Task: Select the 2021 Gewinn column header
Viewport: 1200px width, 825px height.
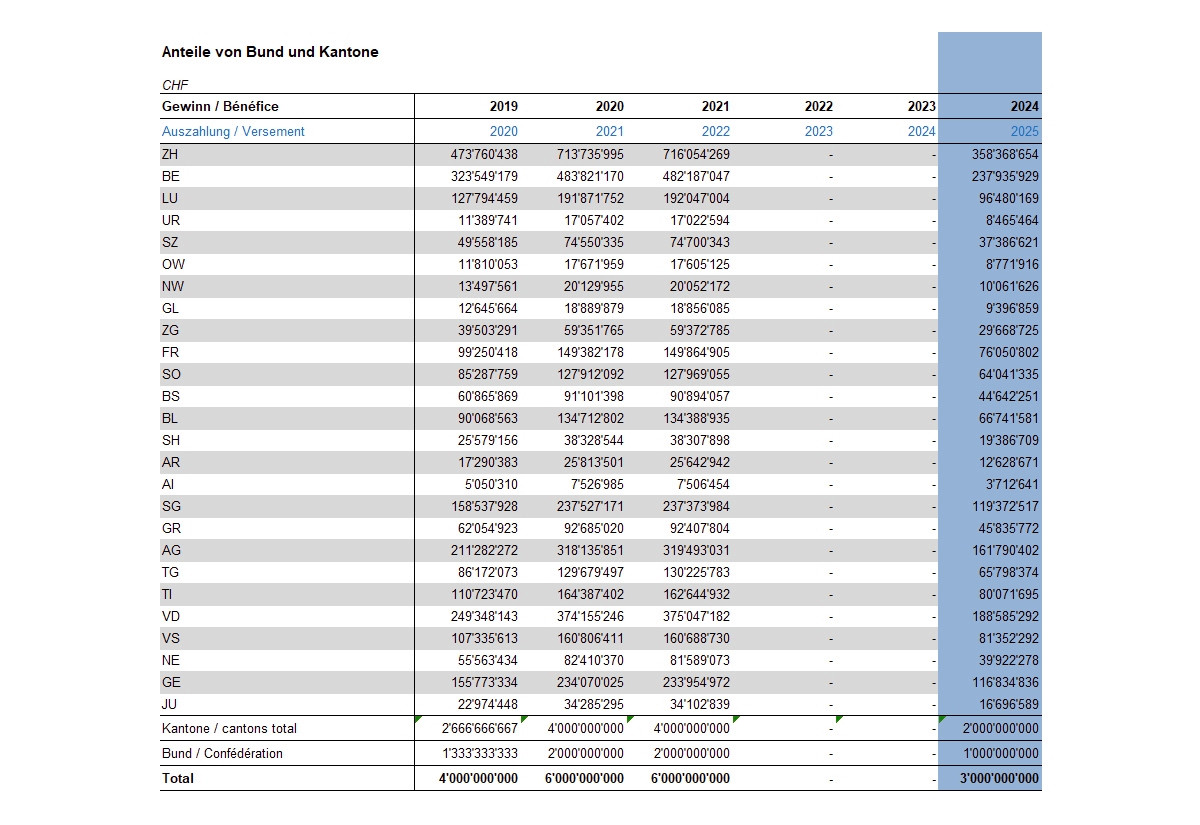Action: point(715,107)
